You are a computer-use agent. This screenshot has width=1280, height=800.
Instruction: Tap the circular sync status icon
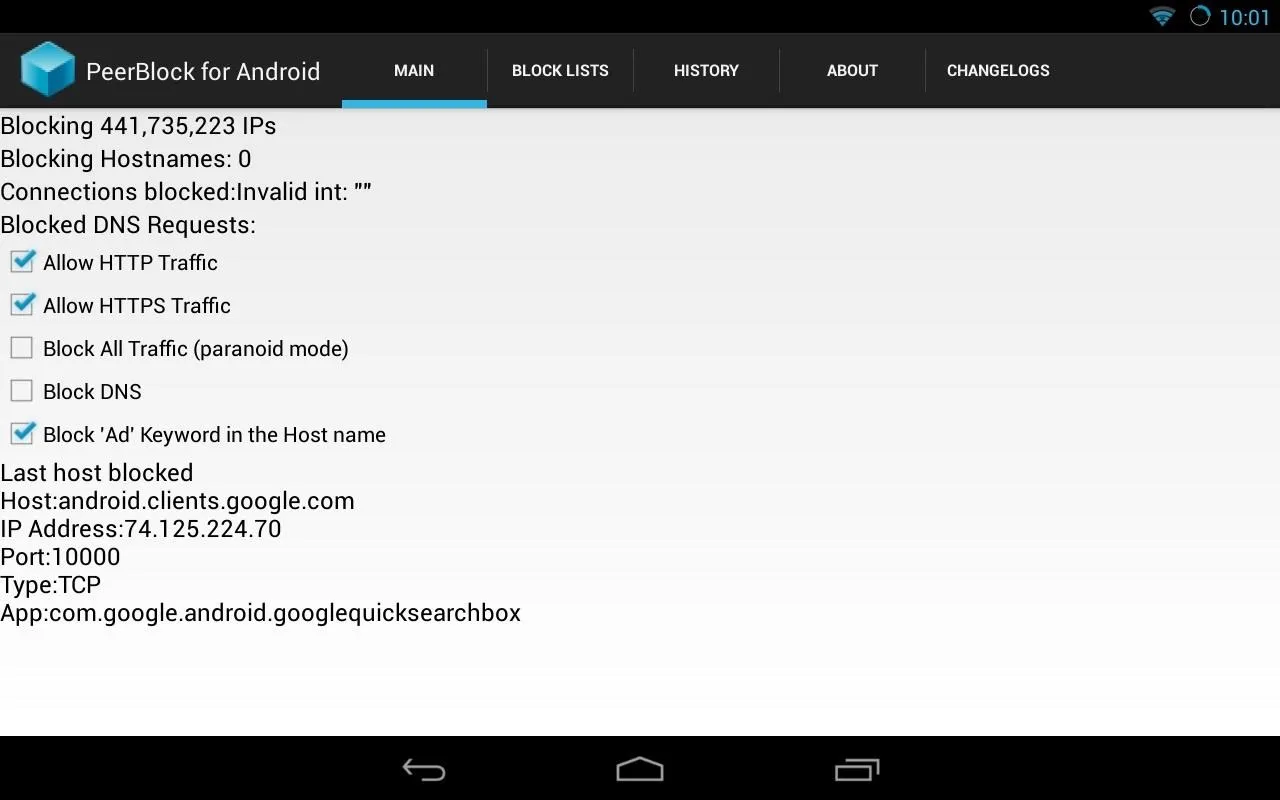pos(1200,16)
